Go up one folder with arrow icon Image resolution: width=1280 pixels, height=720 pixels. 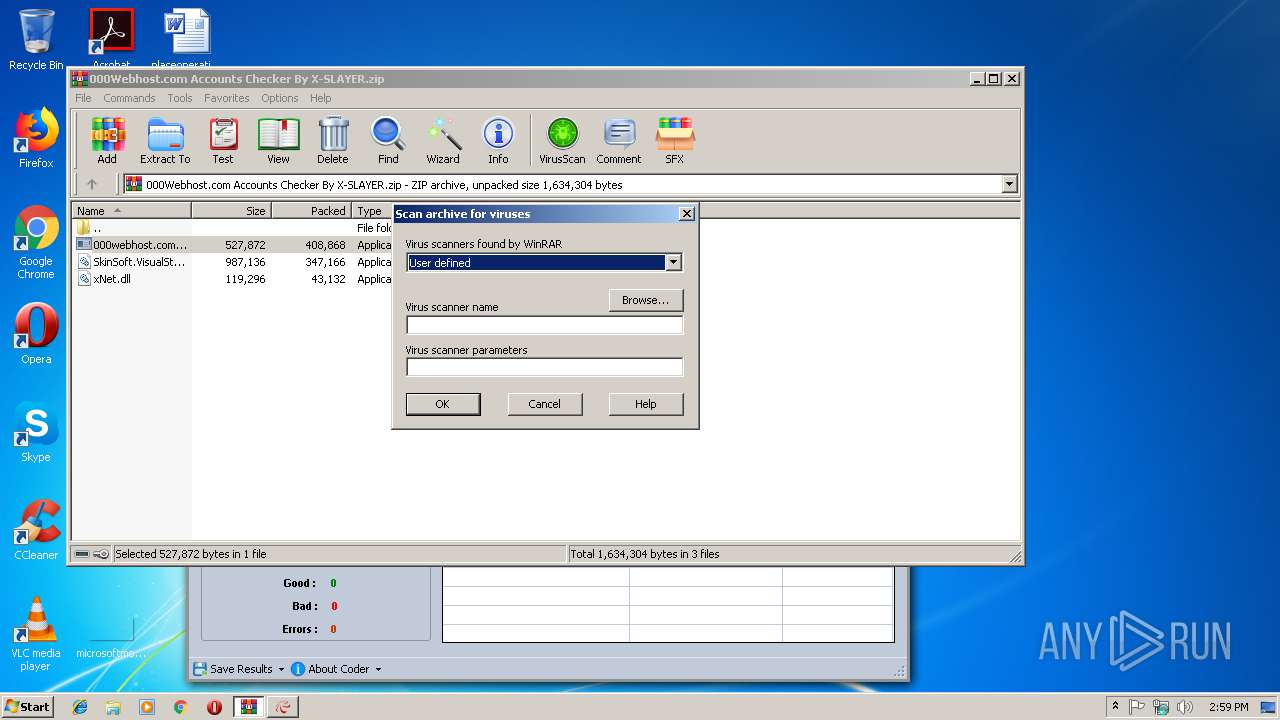(92, 184)
